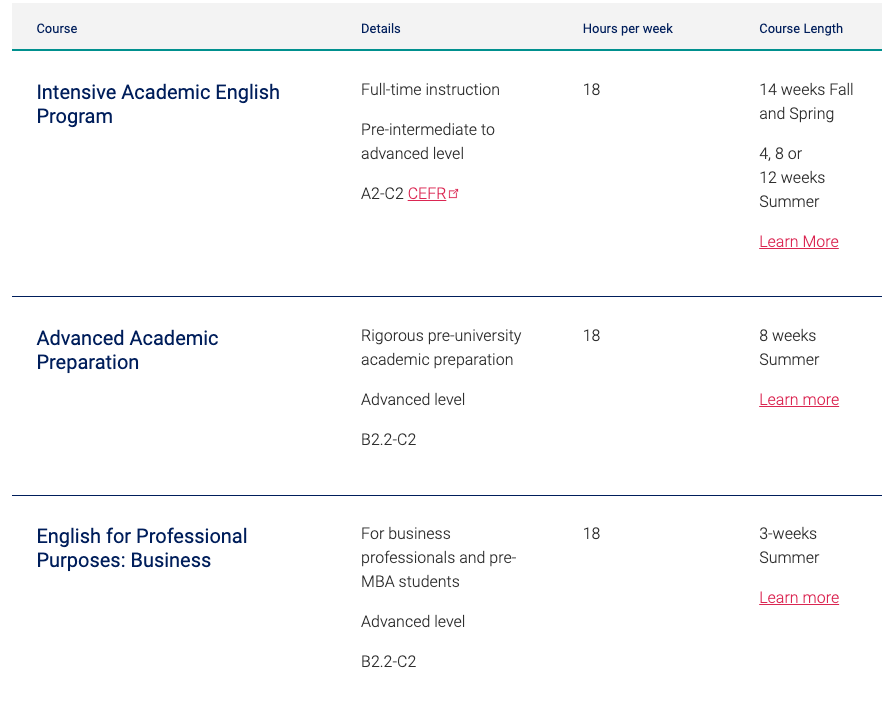Follow Learn more under 8 weeks Summer

pos(799,400)
